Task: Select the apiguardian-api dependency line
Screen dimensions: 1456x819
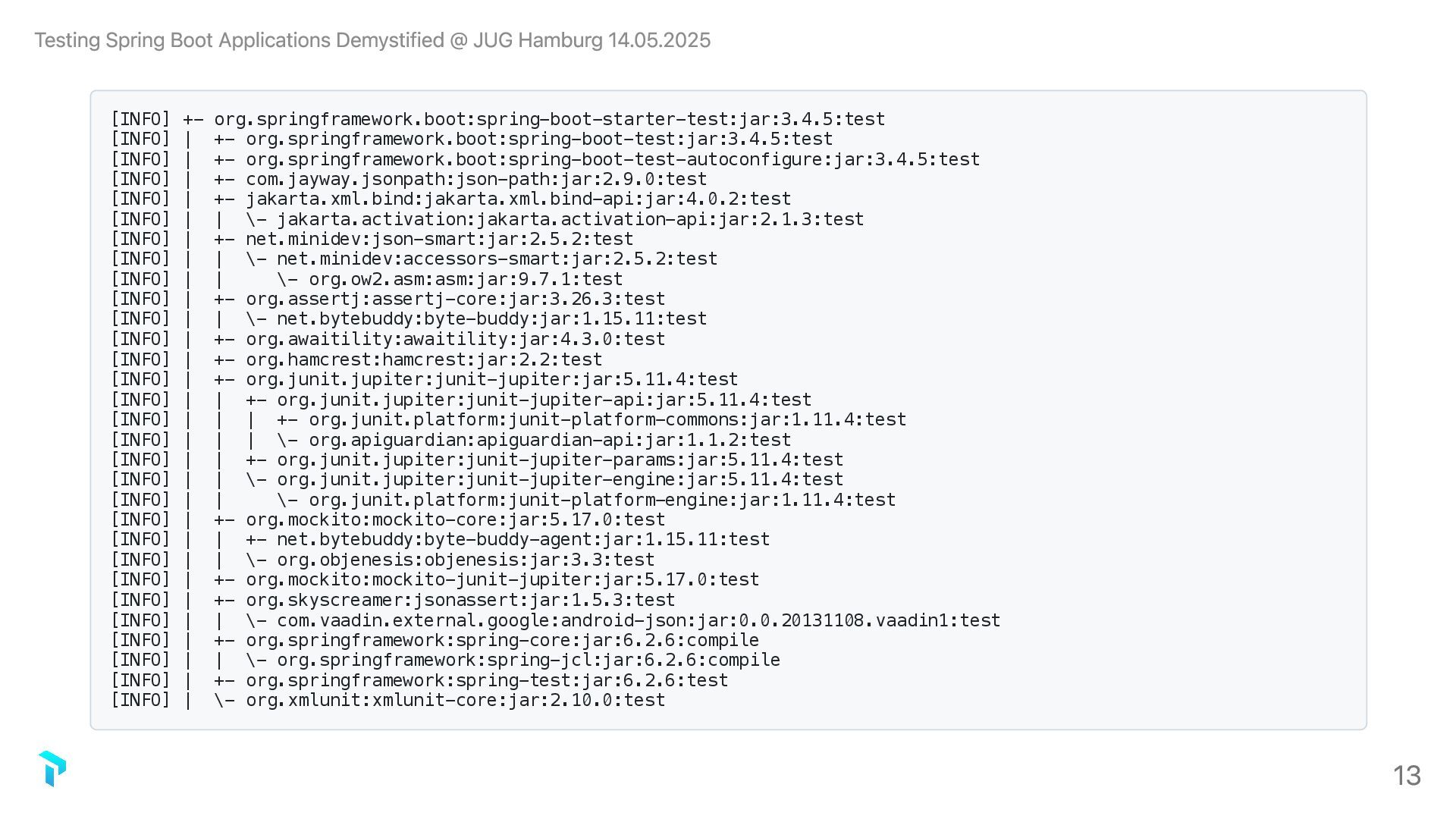Action: pyautogui.click(x=549, y=440)
